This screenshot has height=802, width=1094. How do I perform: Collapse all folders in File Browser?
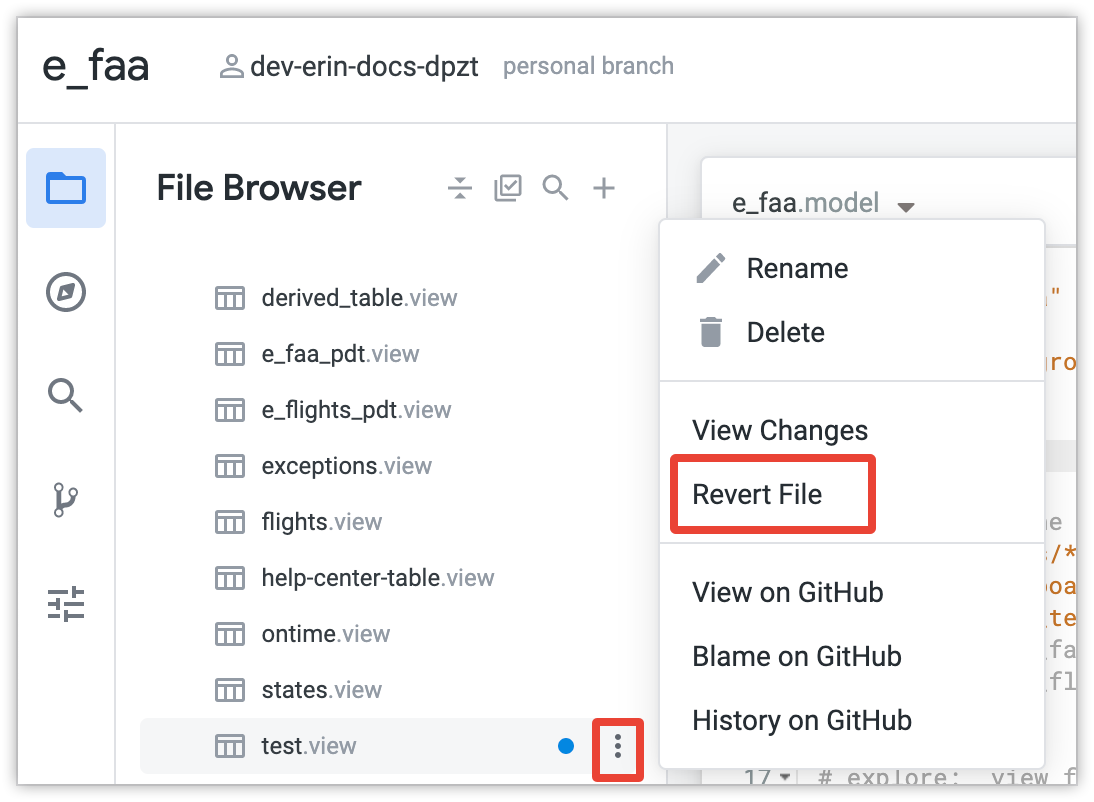coord(459,188)
